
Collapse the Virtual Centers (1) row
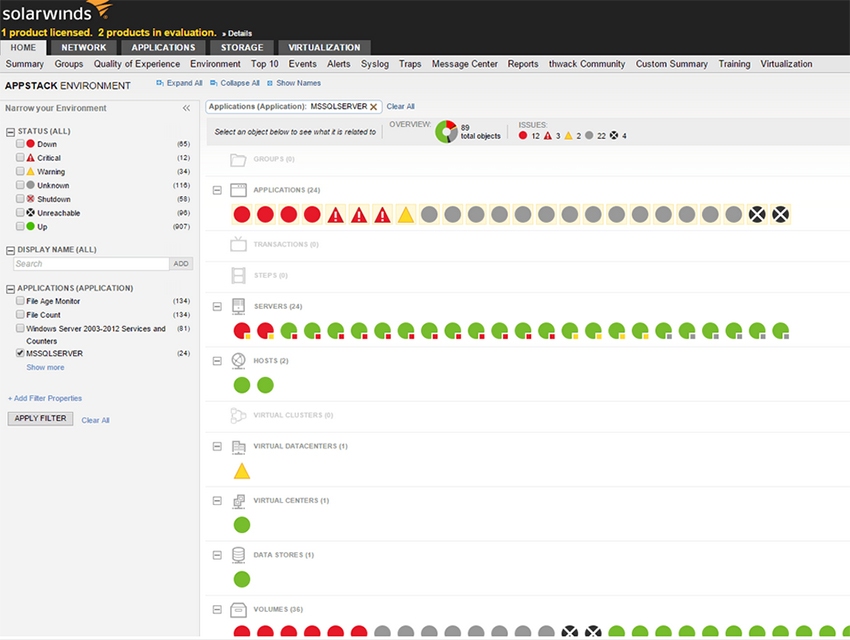(217, 501)
